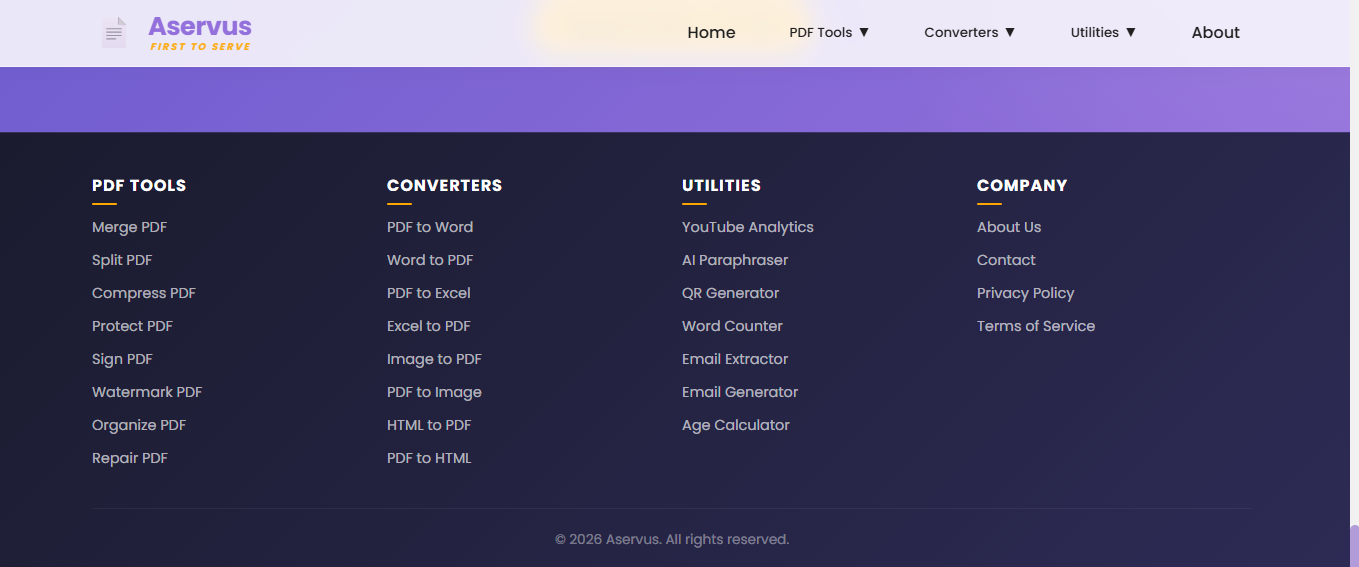Expand the PDF Tools dropdown menu
1359x567 pixels.
(829, 32)
